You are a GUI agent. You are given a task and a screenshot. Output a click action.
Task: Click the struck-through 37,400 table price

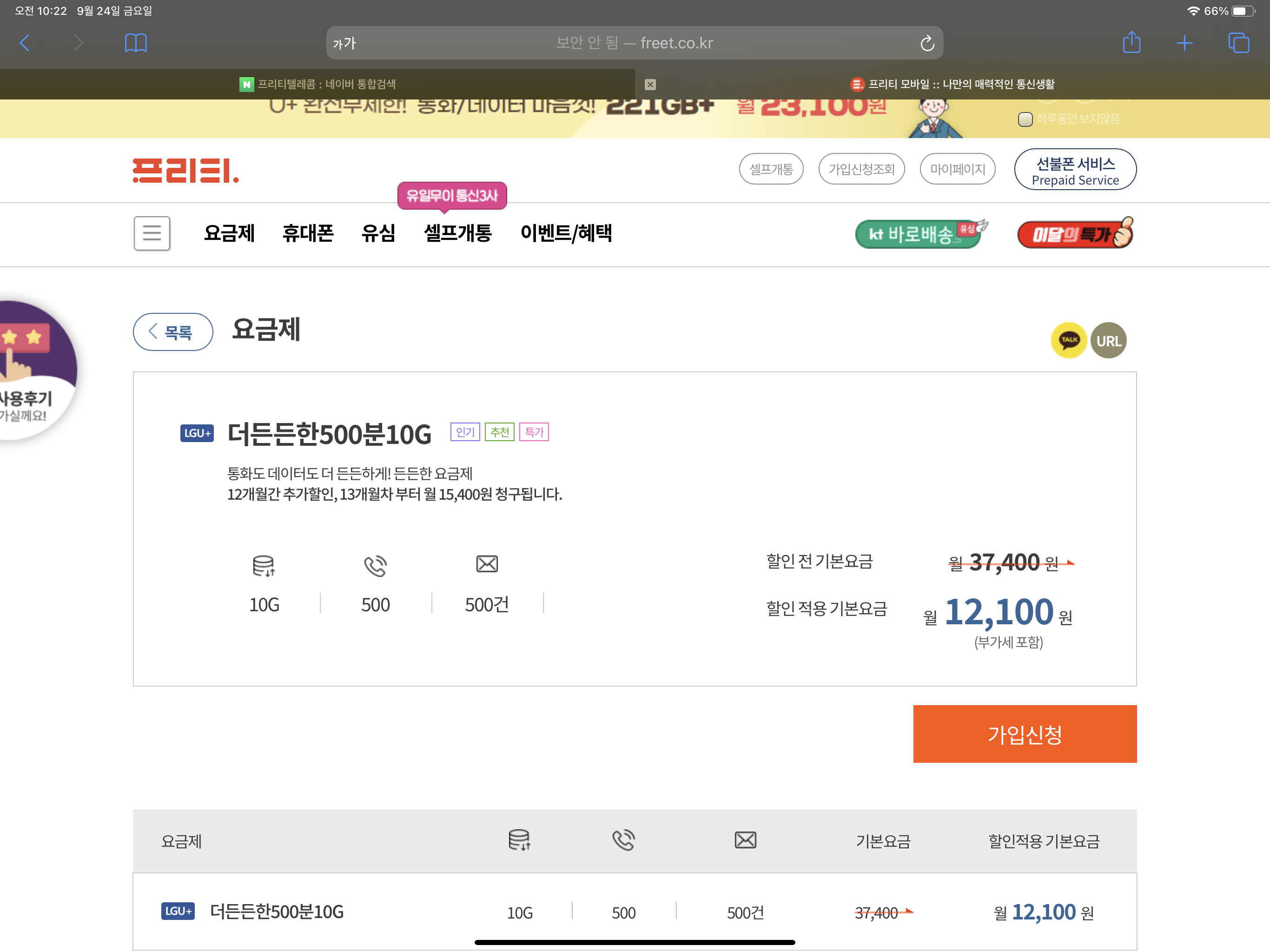[x=883, y=912]
